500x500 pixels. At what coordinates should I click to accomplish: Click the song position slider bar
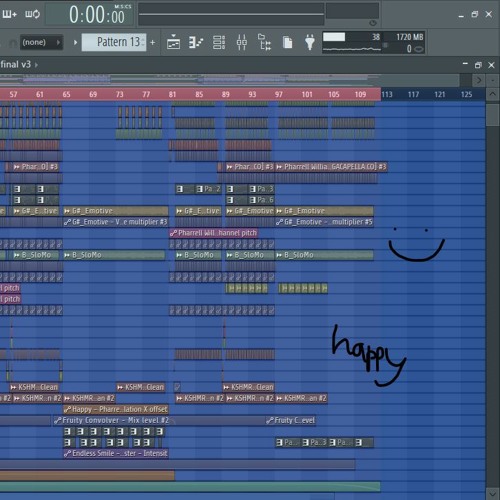click(231, 14)
